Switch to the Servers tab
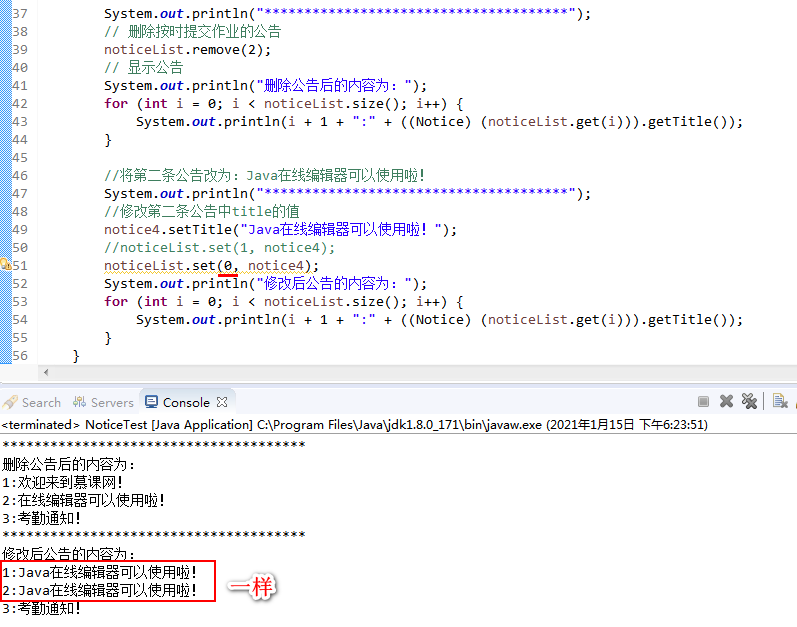 pyautogui.click(x=103, y=402)
